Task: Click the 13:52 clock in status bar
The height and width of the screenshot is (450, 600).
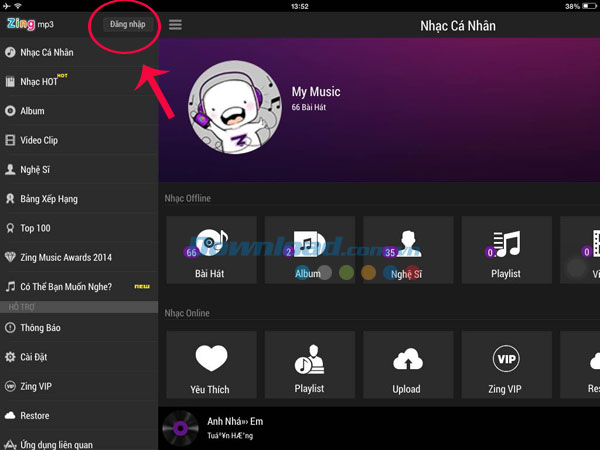Action: tap(300, 6)
